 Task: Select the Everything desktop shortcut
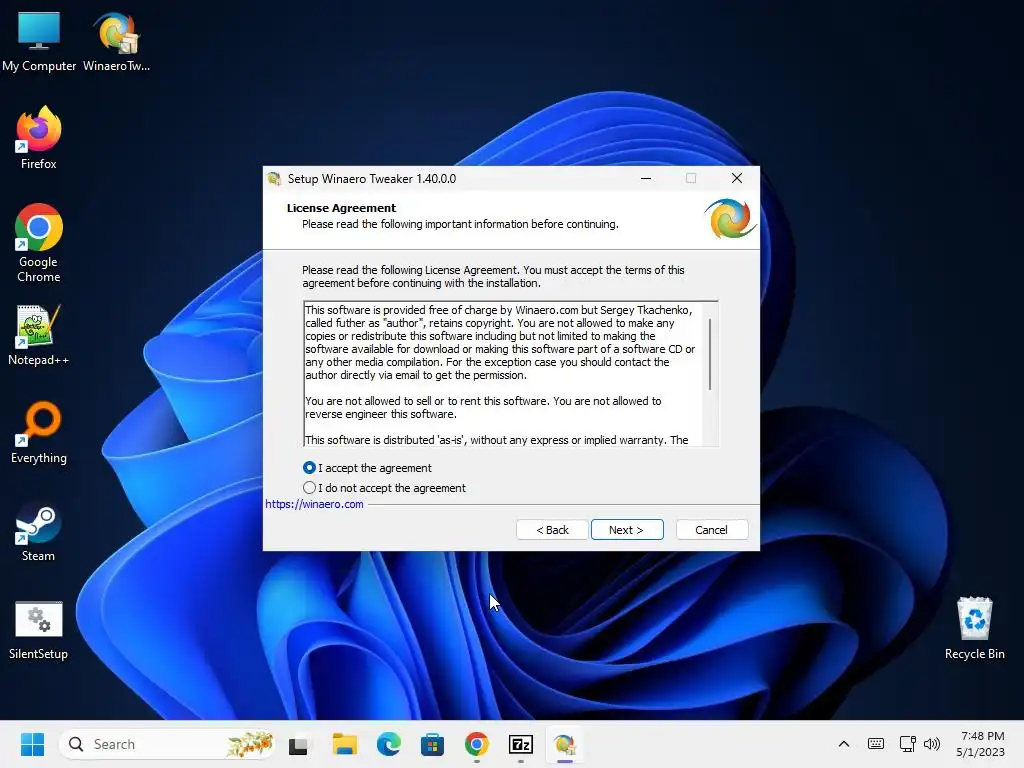point(39,433)
